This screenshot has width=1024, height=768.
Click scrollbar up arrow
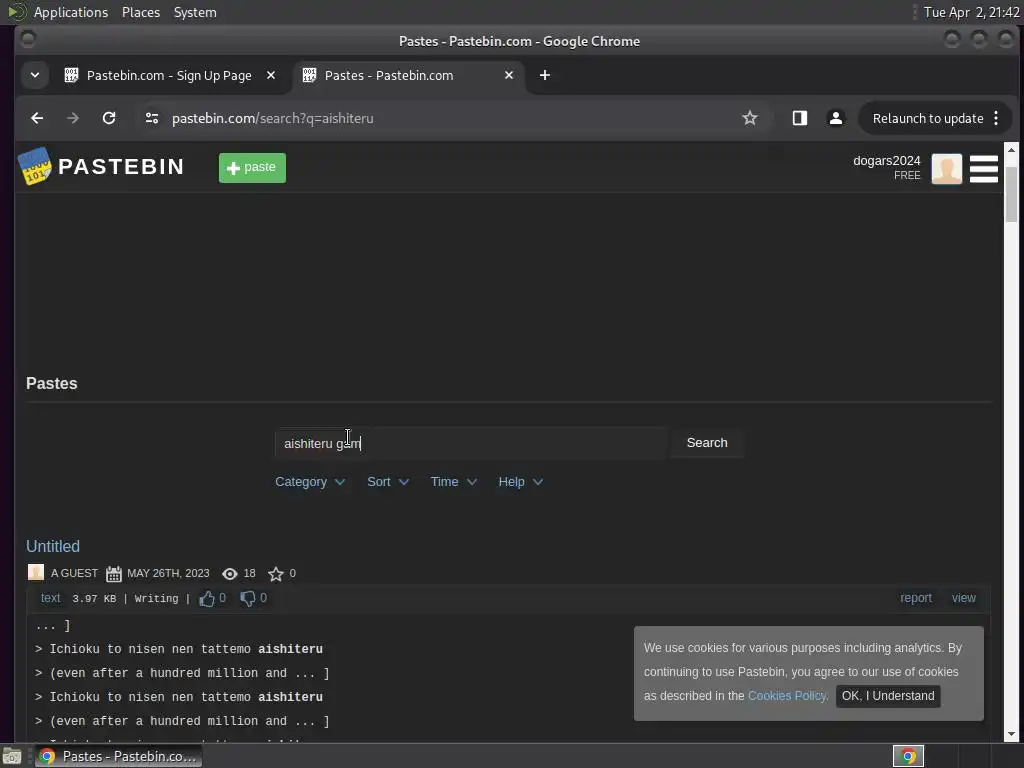pos(1011,150)
